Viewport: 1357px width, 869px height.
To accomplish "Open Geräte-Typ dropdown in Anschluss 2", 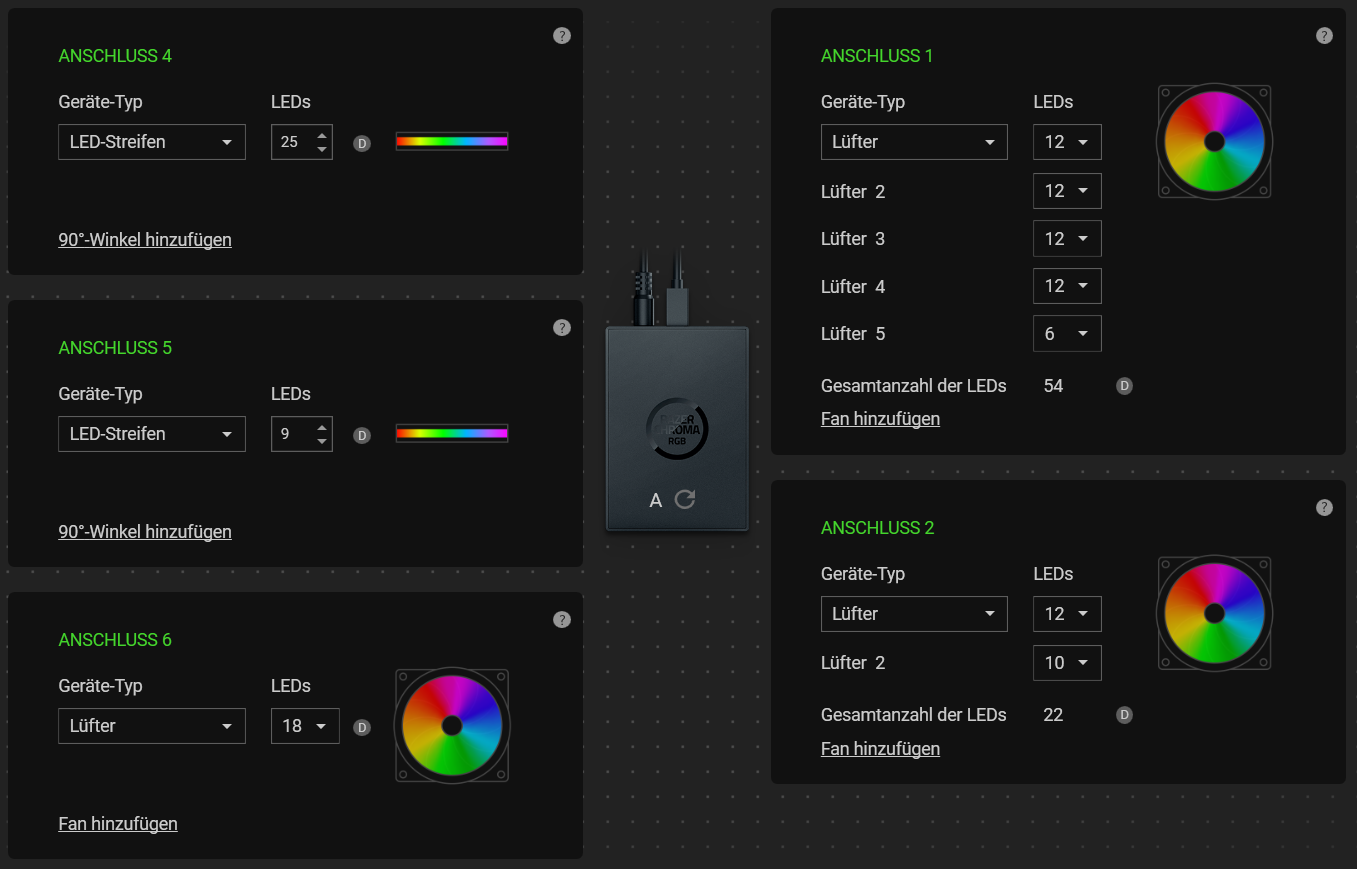I will (x=914, y=614).
